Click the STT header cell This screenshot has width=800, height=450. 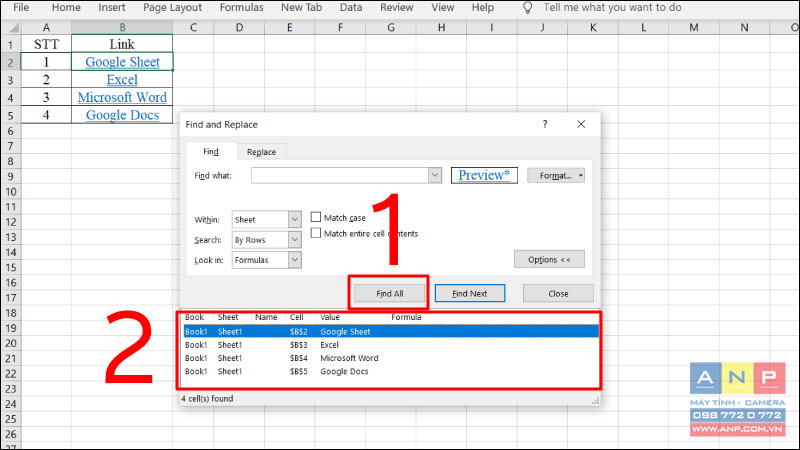(46, 44)
